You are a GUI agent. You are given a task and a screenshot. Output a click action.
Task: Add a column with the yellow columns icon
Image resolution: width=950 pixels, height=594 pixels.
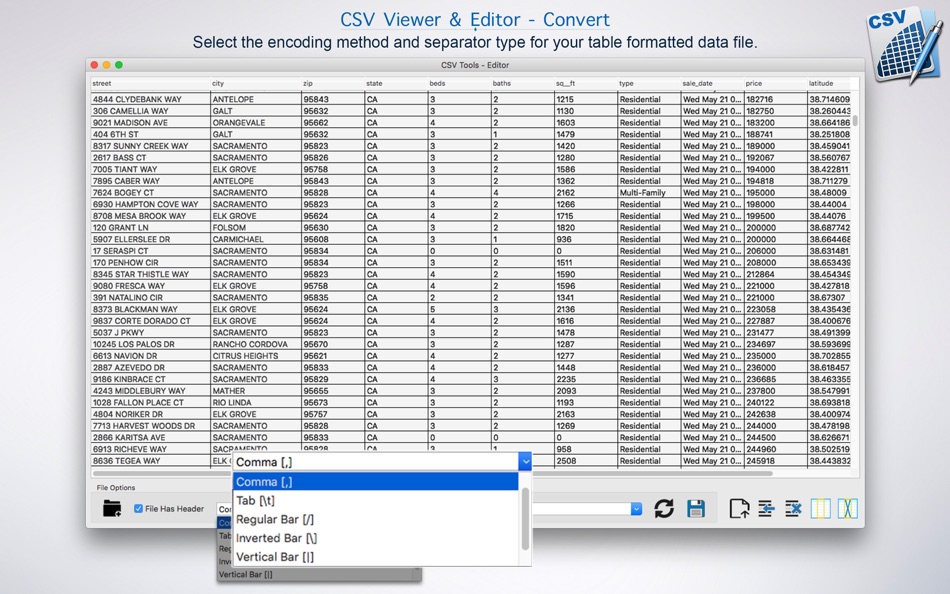[820, 509]
